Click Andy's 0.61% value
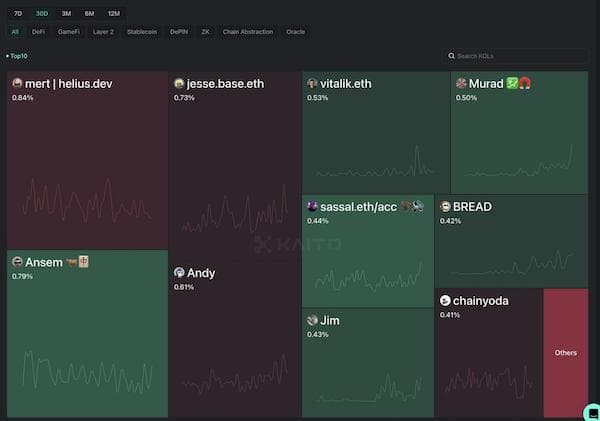 coord(184,287)
